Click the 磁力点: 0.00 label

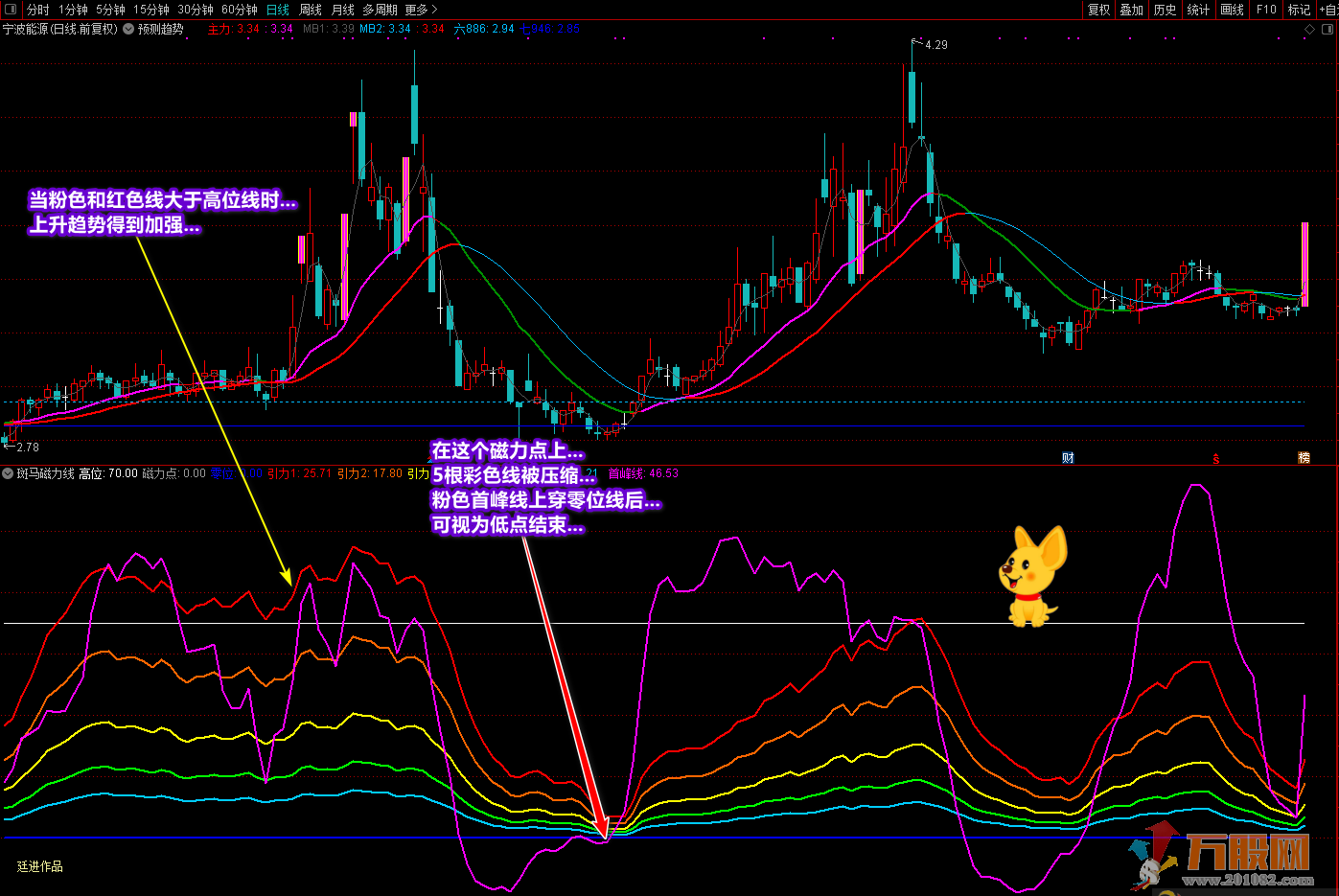coord(174,473)
